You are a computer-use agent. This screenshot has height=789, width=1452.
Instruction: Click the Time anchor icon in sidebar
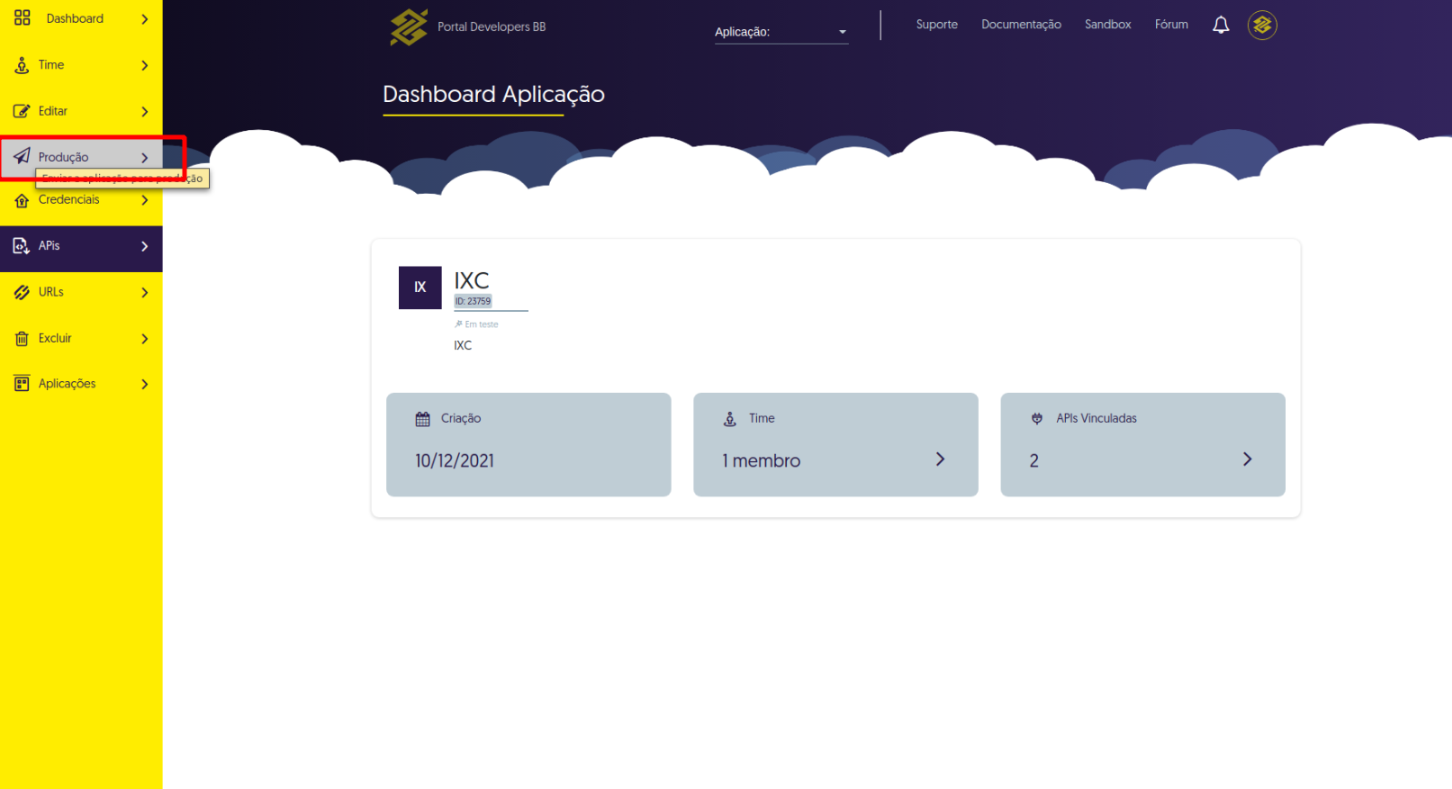click(21, 65)
